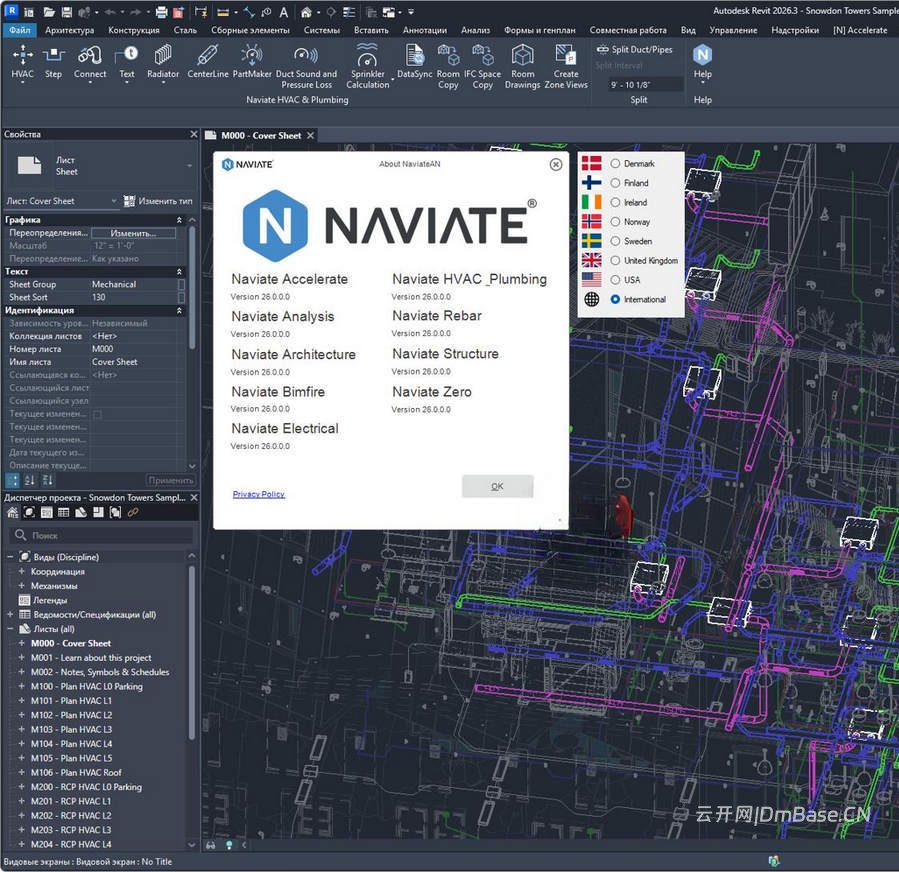Switch to the Архитектура ribbon tab
This screenshot has width=899, height=872.
click(69, 30)
